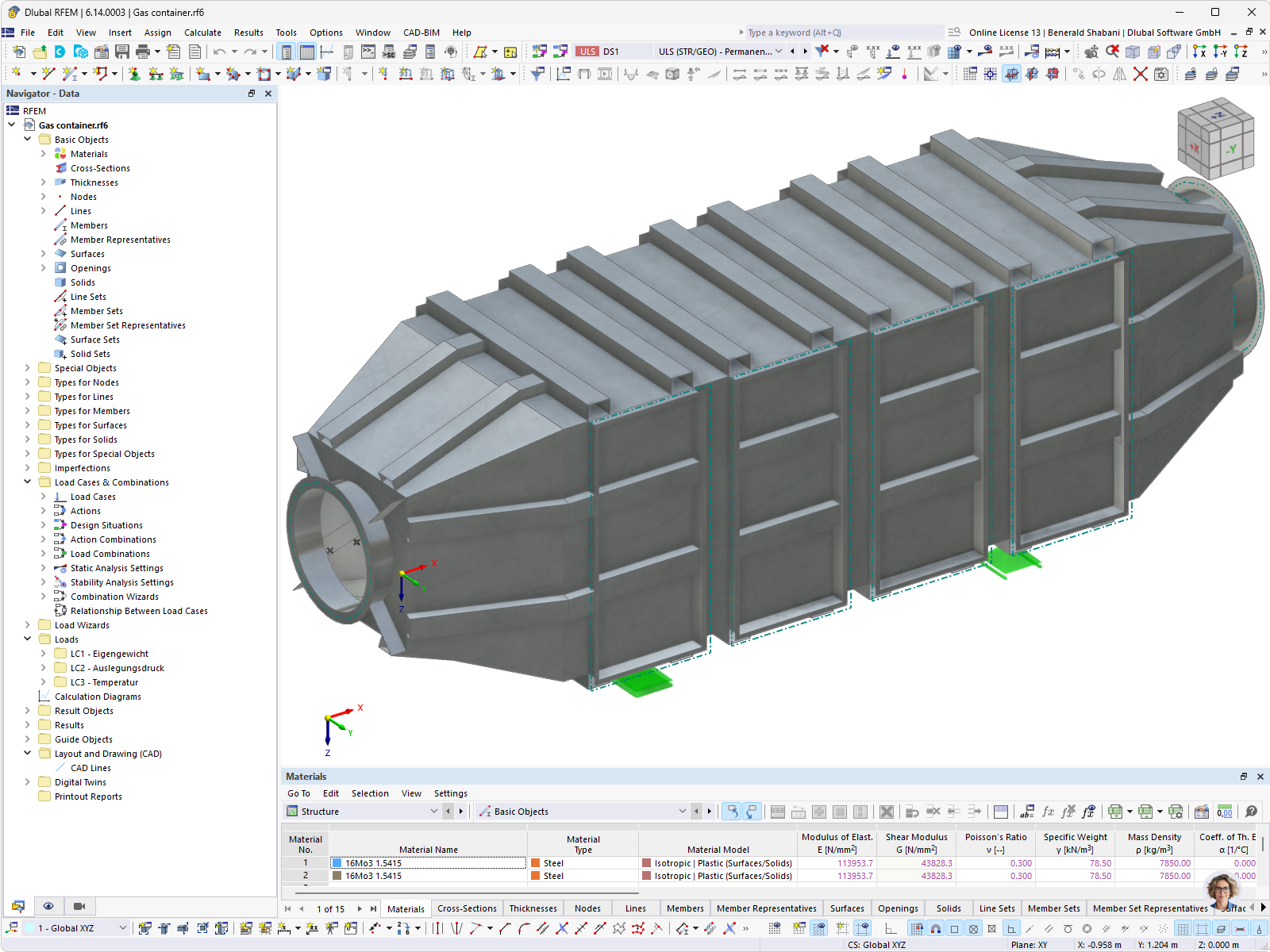
Task: Click the New Model toolbar icon
Action: (x=18, y=51)
